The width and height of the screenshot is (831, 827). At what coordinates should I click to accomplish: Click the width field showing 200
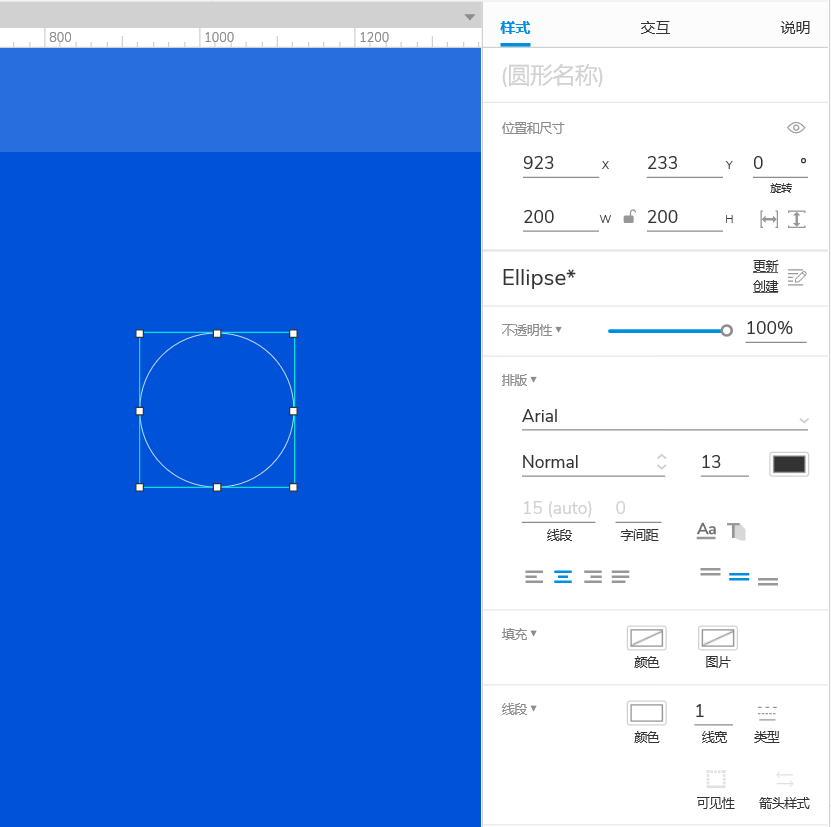[x=560, y=217]
